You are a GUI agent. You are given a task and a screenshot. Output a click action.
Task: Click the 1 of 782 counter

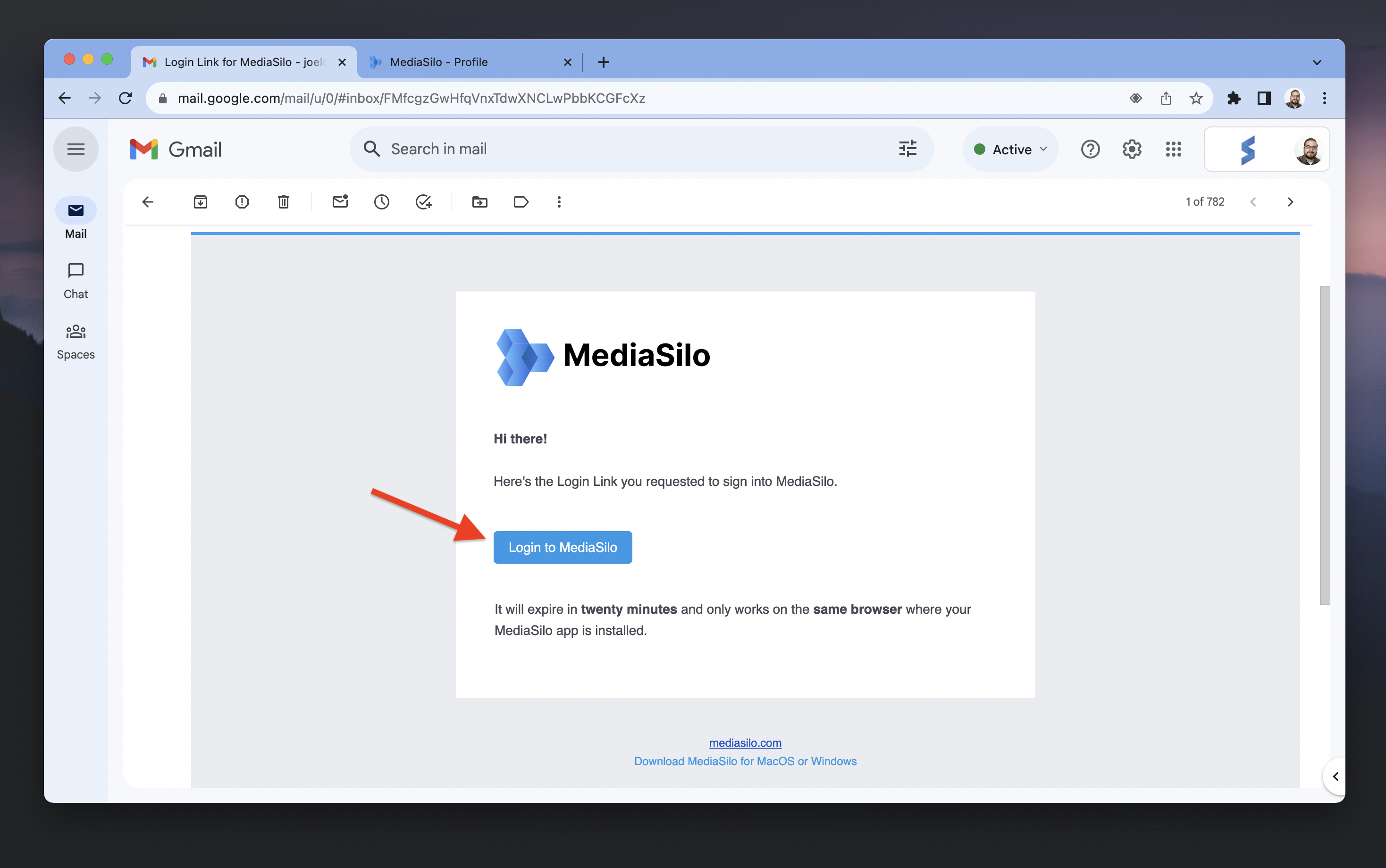pos(1205,201)
